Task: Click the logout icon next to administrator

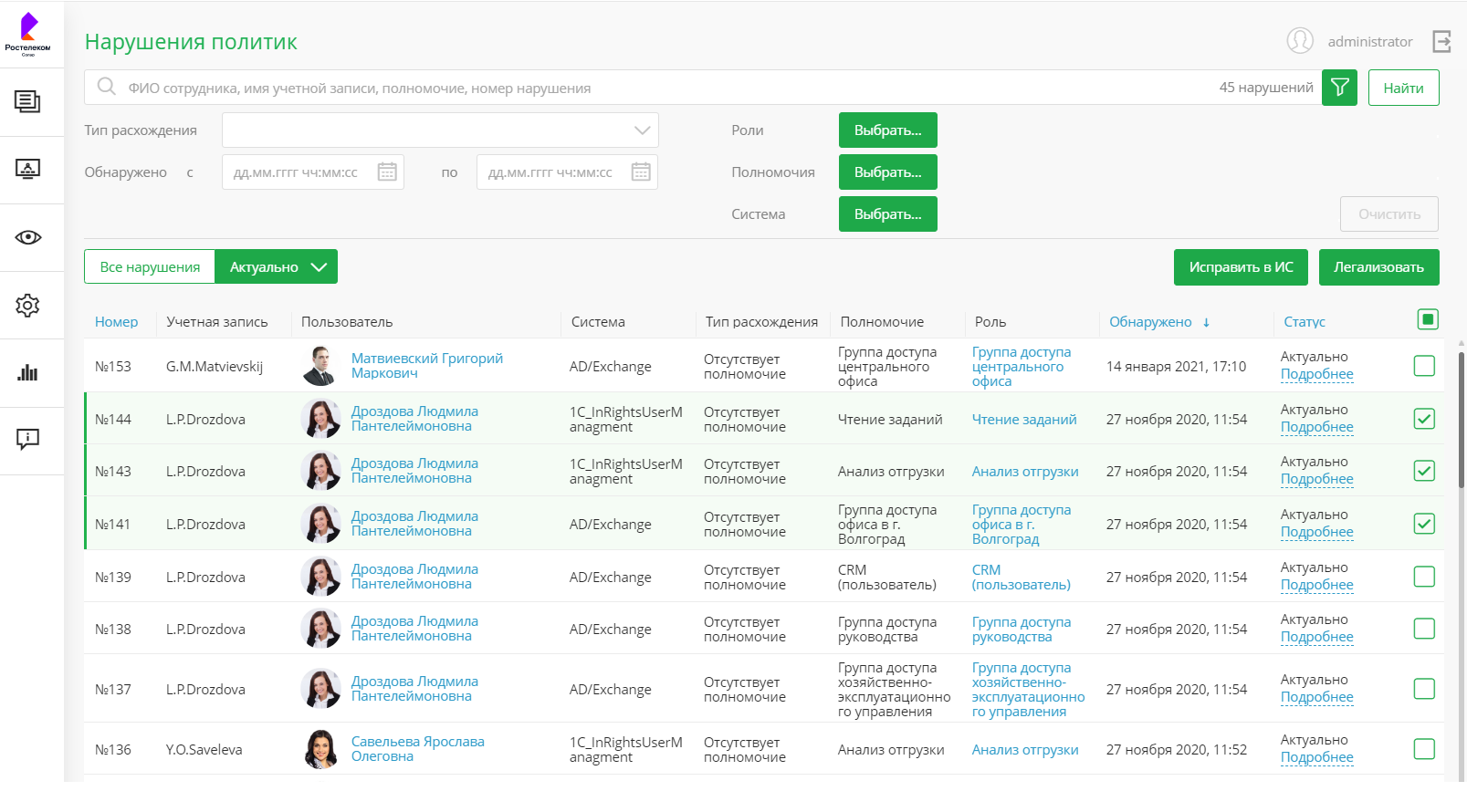Action: (1441, 41)
